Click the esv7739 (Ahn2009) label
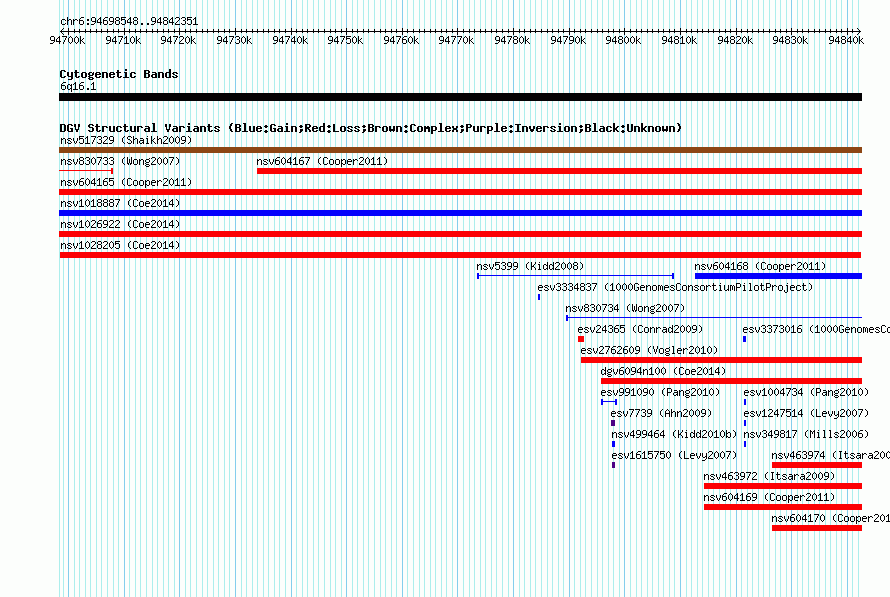Viewport: 890px width, 597px height. coord(661,413)
